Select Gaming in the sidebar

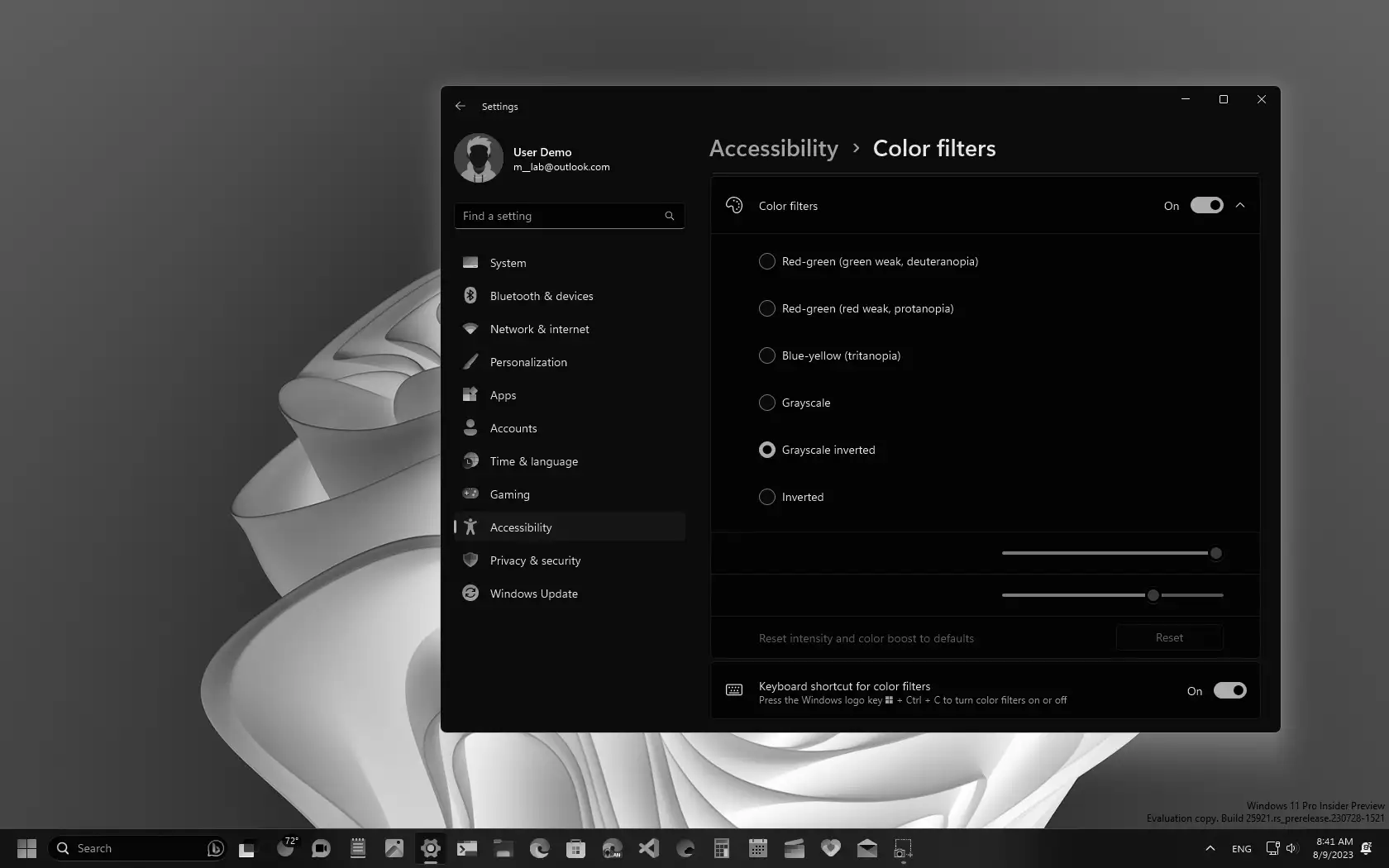point(509,494)
